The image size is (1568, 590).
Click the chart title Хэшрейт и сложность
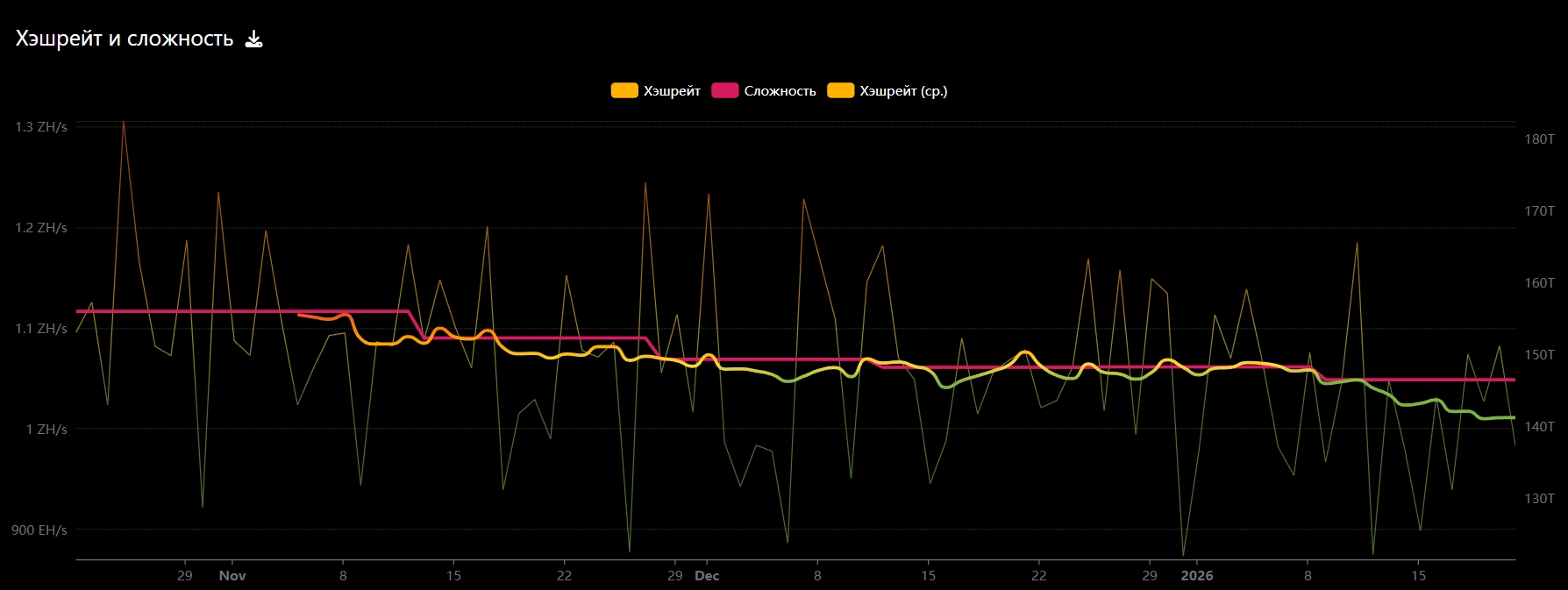coord(125,39)
